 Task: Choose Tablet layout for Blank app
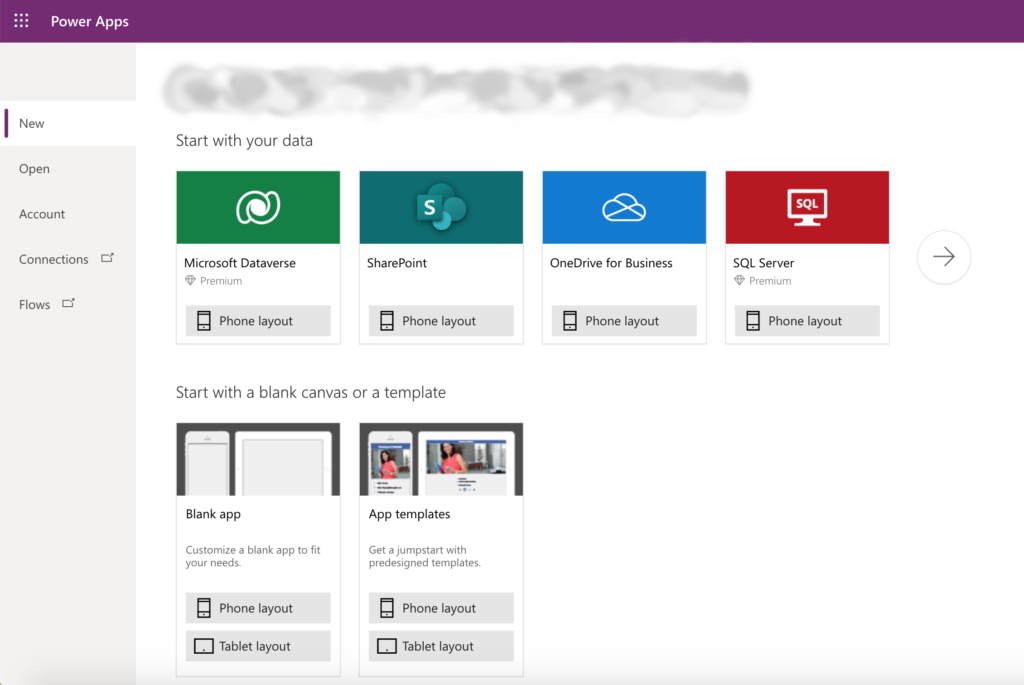pyautogui.click(x=258, y=646)
